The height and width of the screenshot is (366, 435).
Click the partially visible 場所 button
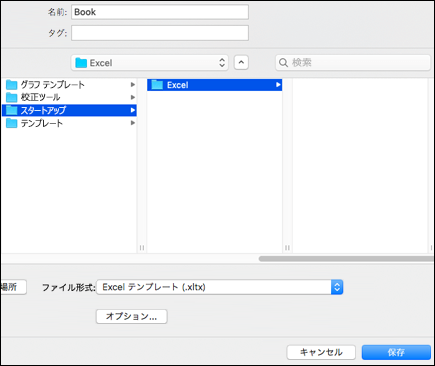coord(13,287)
